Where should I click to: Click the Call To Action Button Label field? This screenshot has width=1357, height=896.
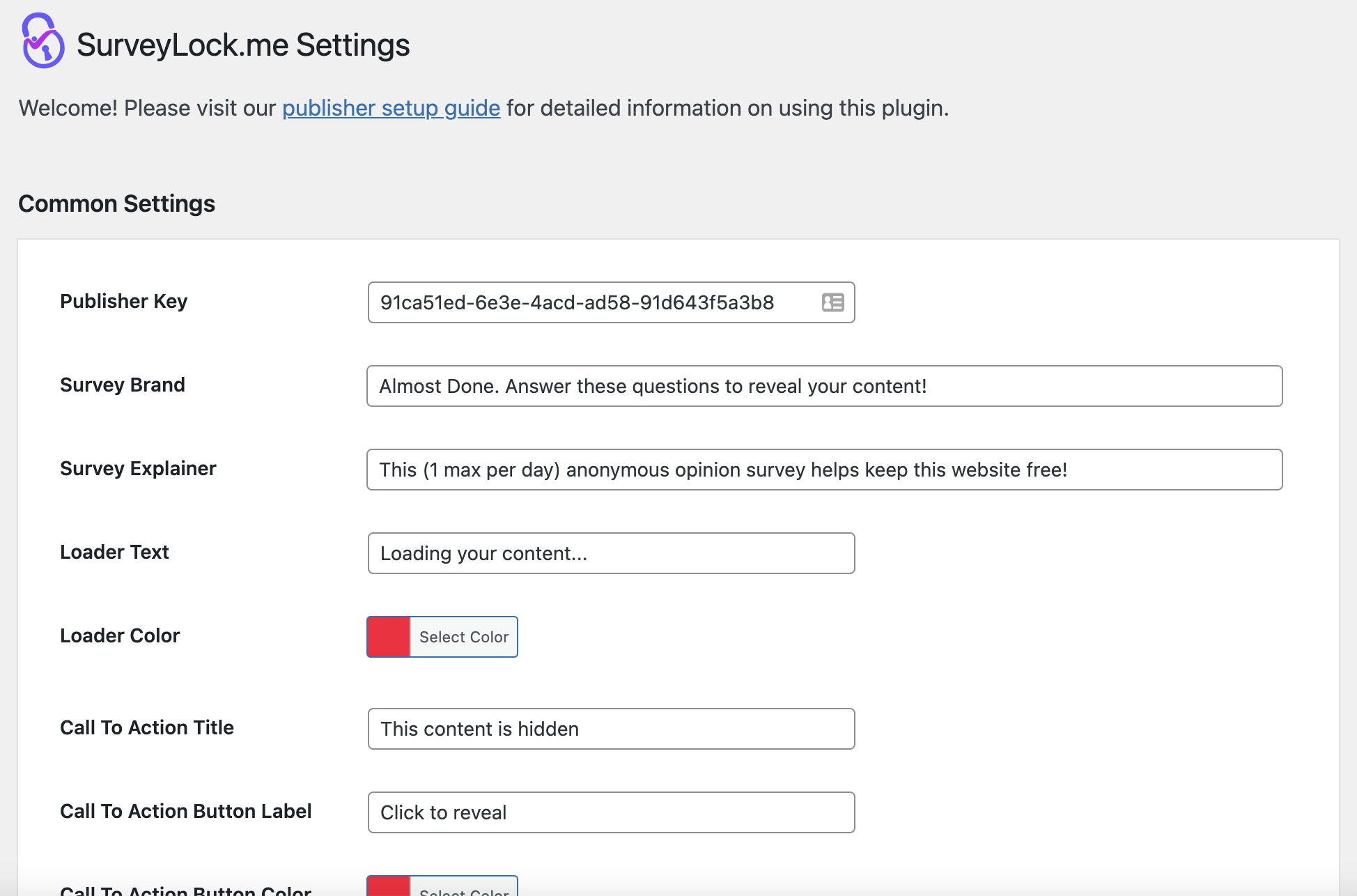[x=611, y=812]
